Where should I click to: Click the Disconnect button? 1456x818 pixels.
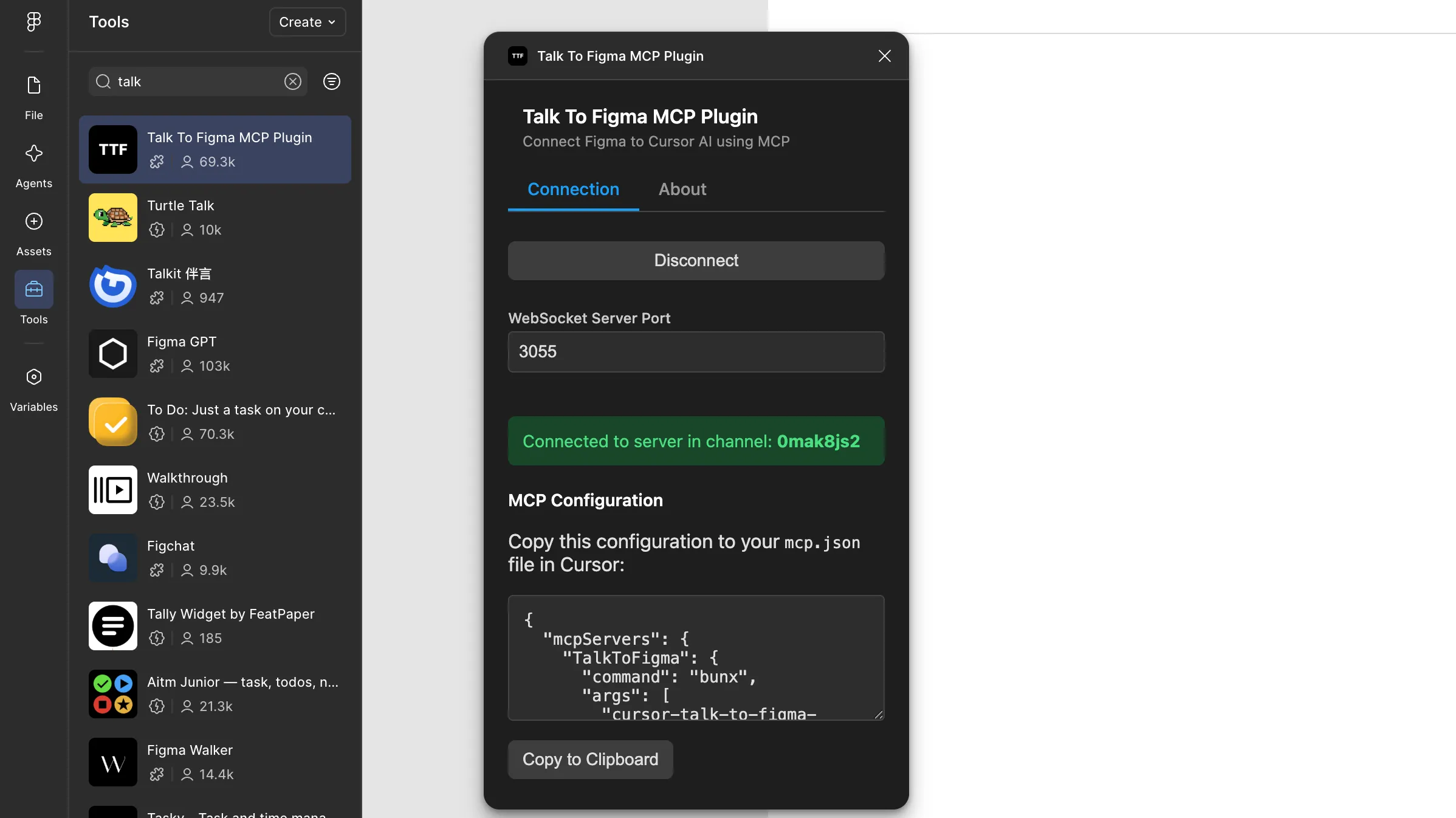696,261
